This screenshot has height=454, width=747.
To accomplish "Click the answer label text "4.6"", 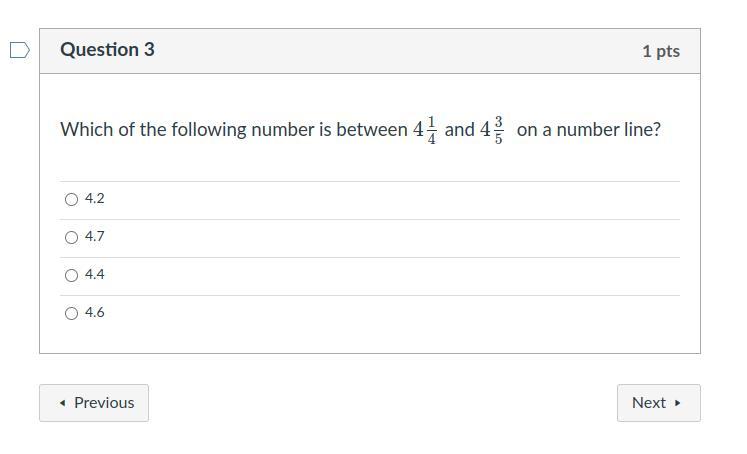I will (95, 313).
